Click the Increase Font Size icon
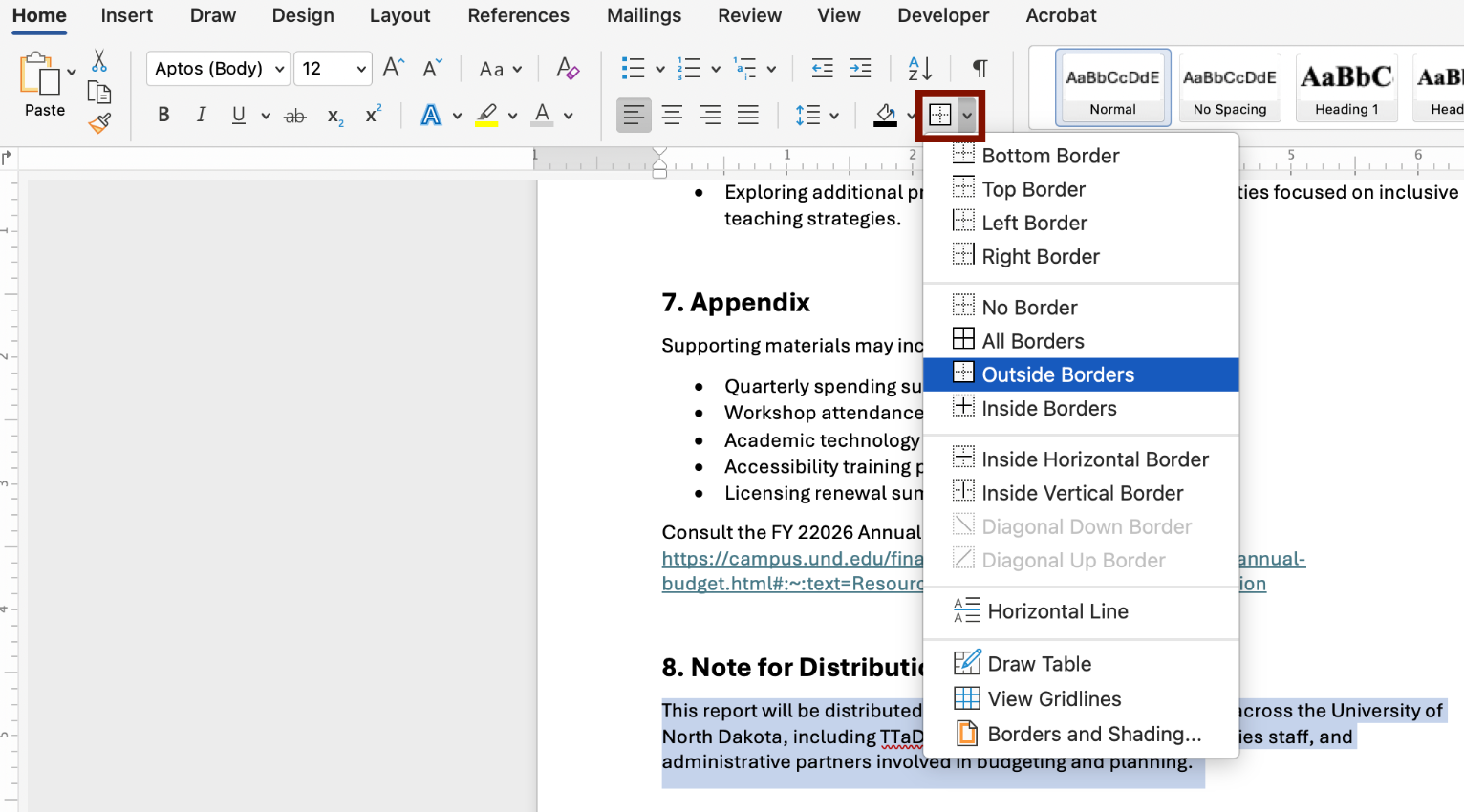 click(x=393, y=68)
